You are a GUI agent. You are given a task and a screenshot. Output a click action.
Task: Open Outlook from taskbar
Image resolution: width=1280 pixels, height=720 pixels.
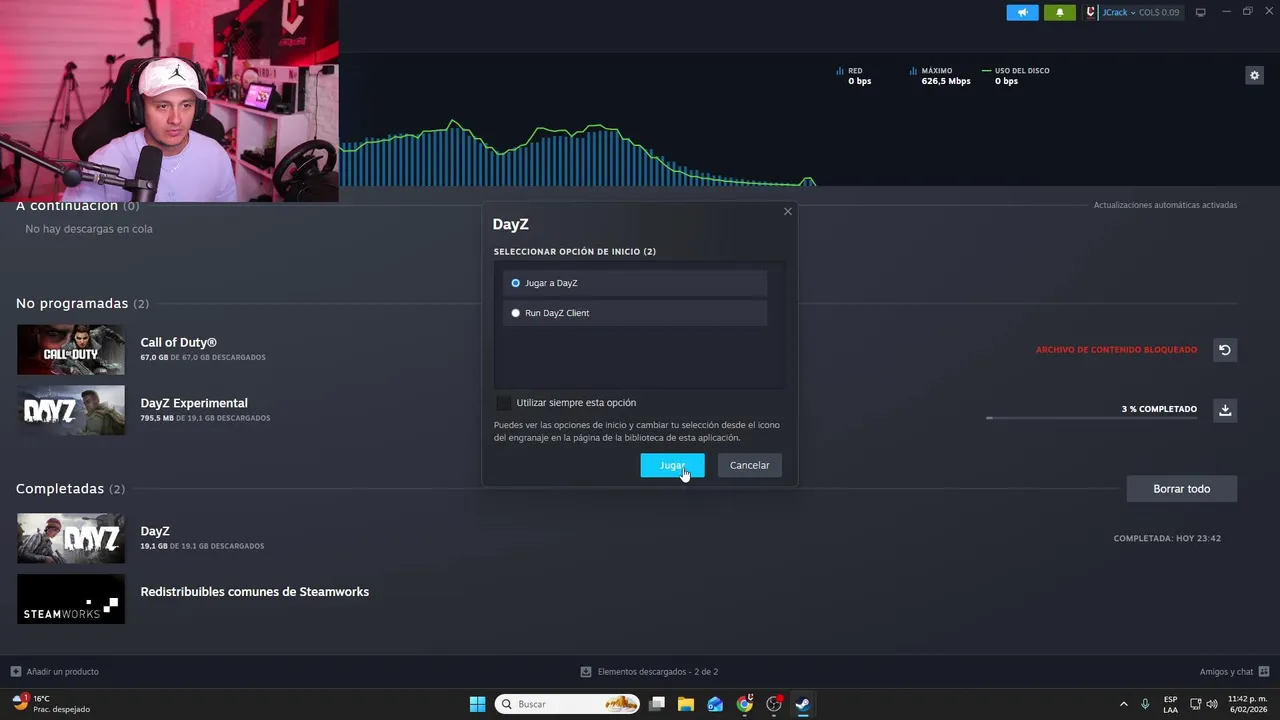pyautogui.click(x=715, y=704)
